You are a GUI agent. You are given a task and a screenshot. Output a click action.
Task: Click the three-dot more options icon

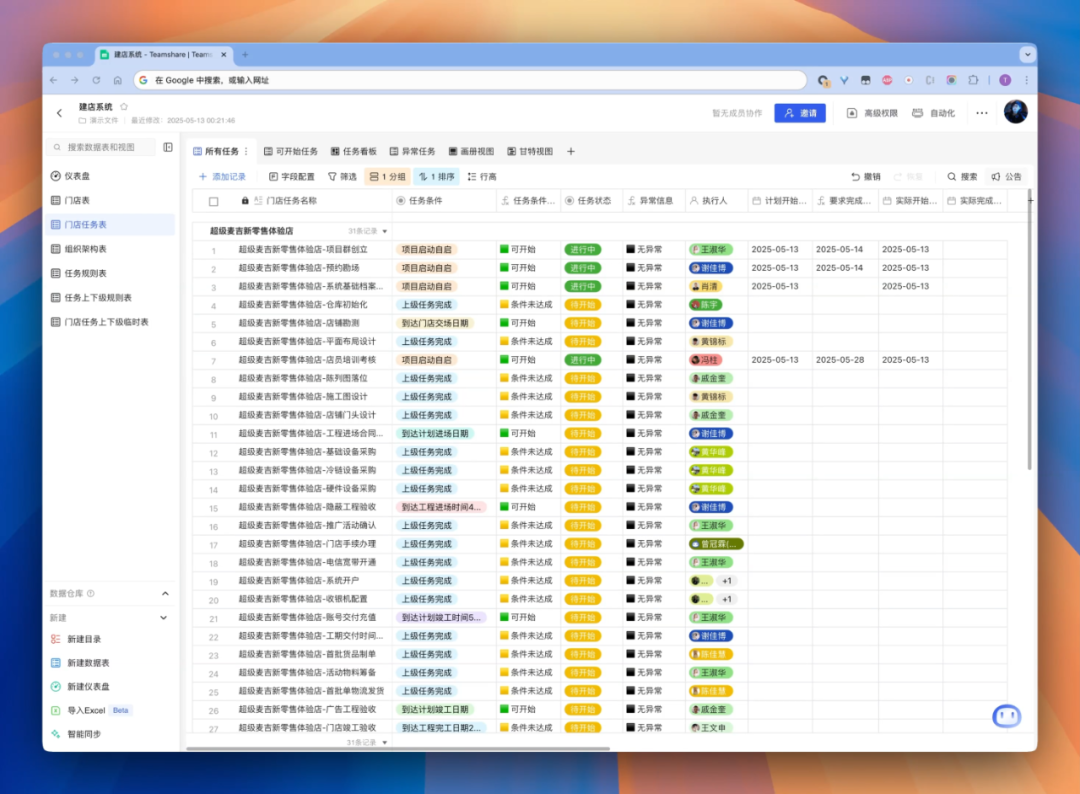982,113
